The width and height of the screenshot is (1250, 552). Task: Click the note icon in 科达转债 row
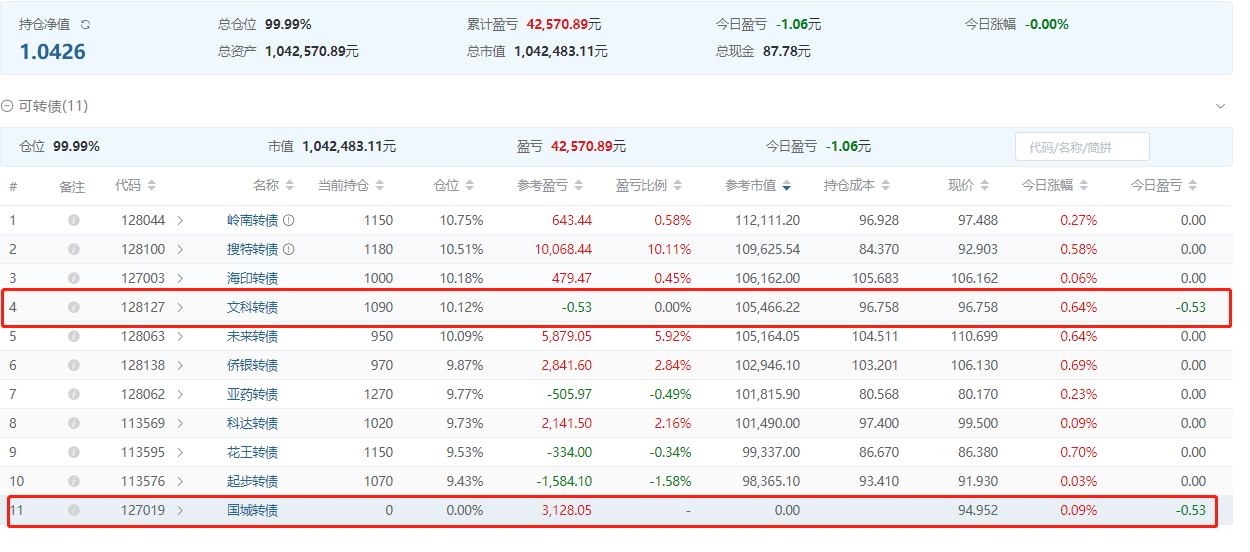(73, 423)
